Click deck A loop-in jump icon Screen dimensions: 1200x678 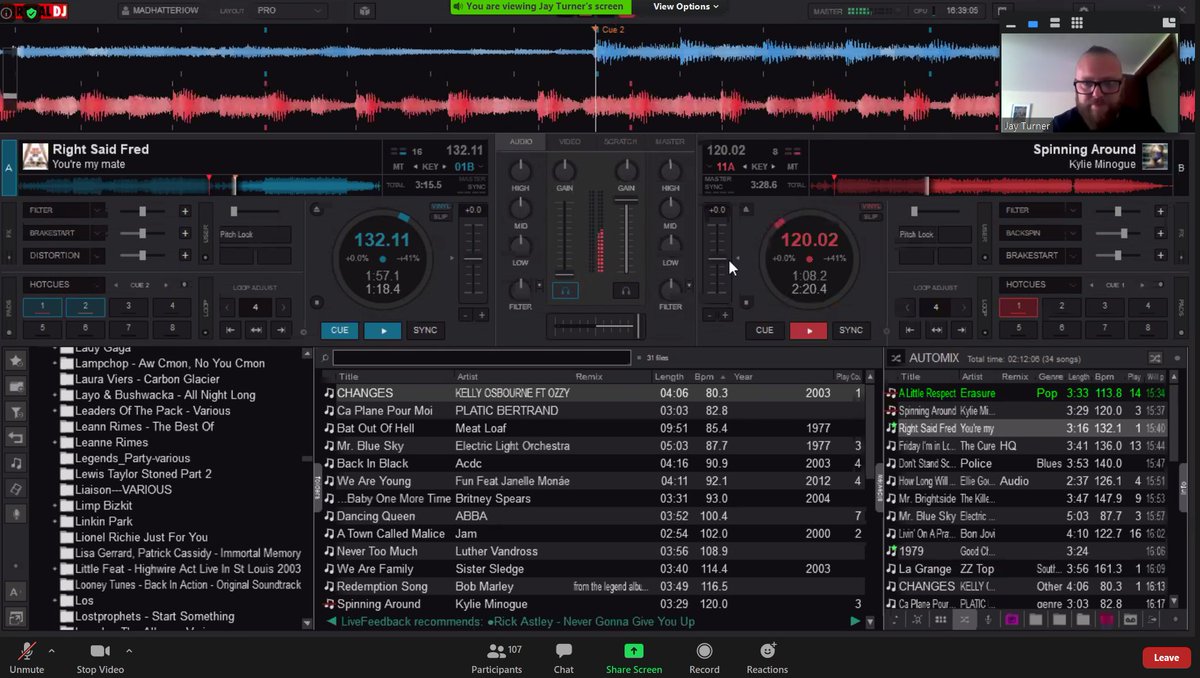point(230,330)
